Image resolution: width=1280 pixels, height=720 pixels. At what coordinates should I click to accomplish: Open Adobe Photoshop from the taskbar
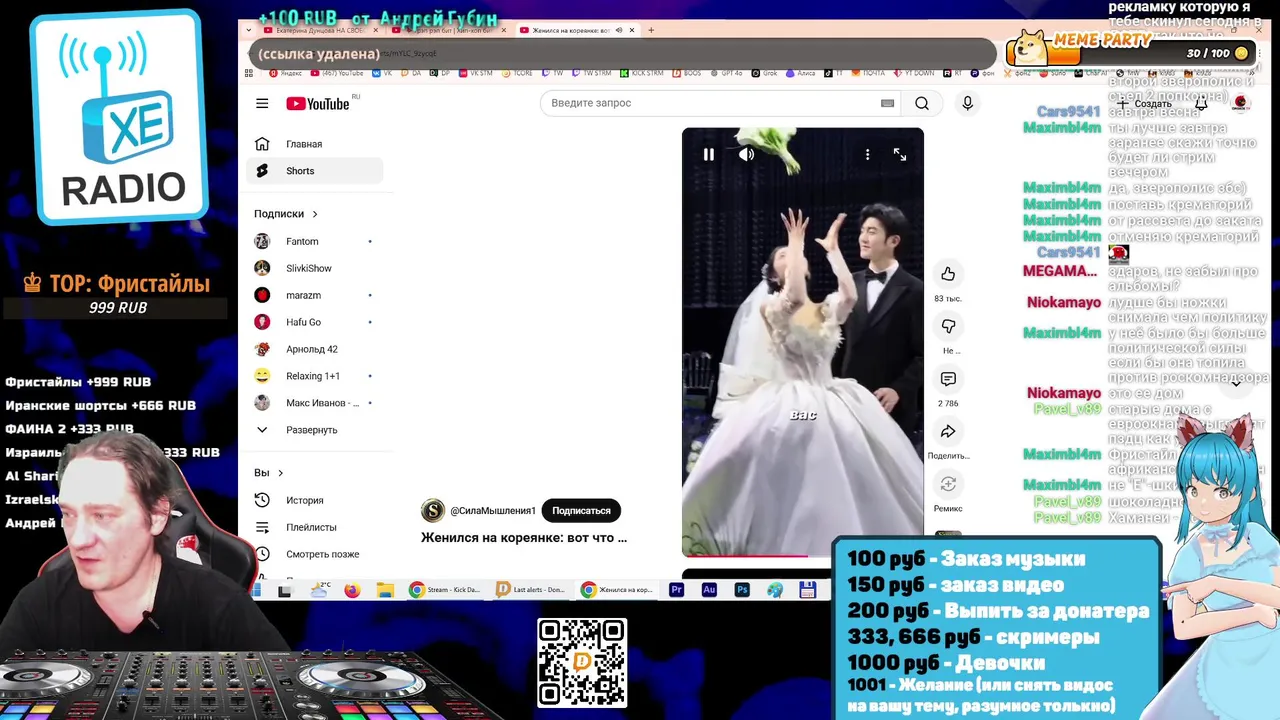(742, 590)
